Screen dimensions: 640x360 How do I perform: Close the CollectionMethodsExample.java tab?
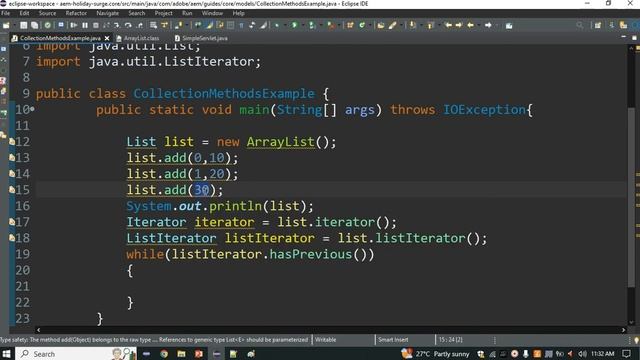click(x=107, y=38)
